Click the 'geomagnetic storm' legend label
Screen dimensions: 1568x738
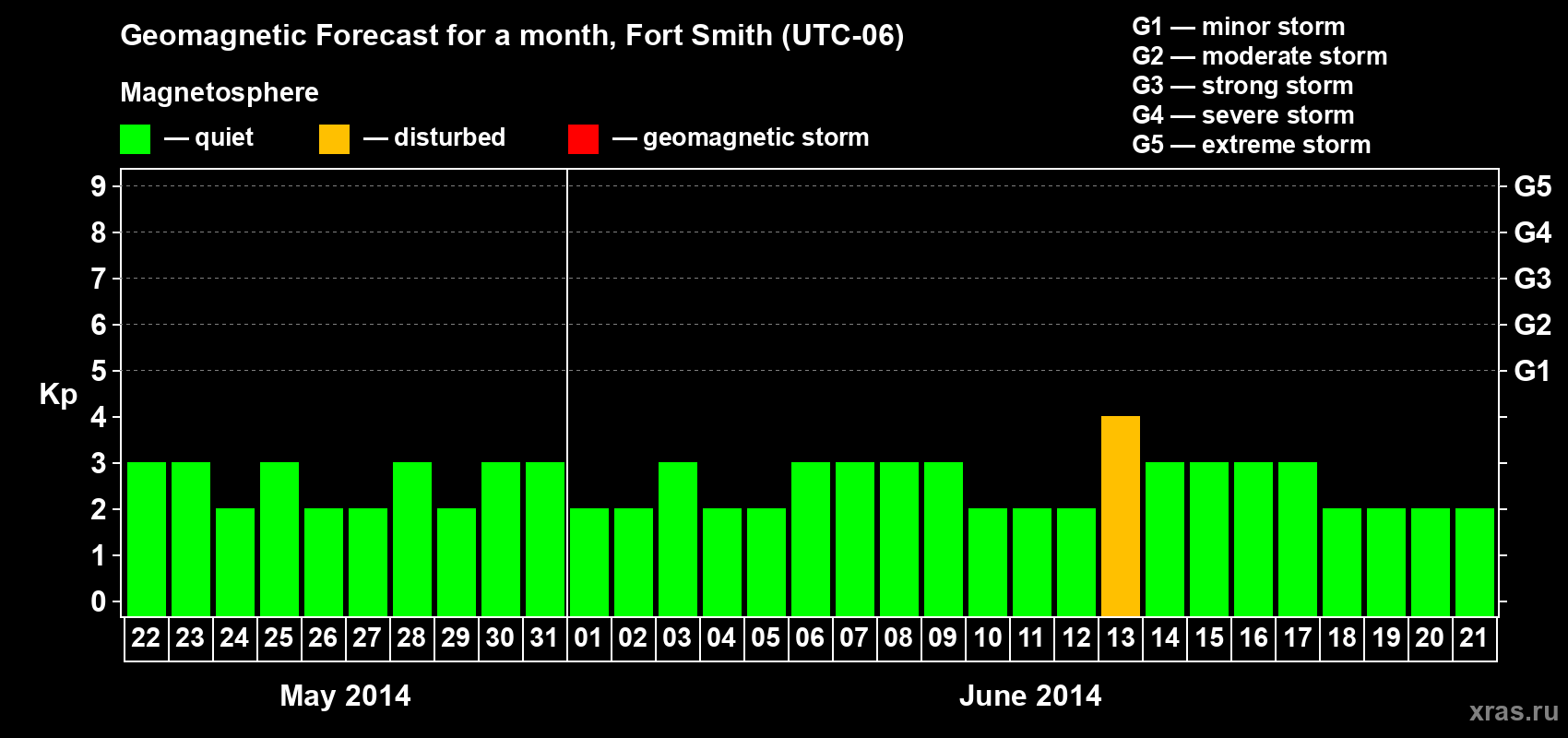755,137
